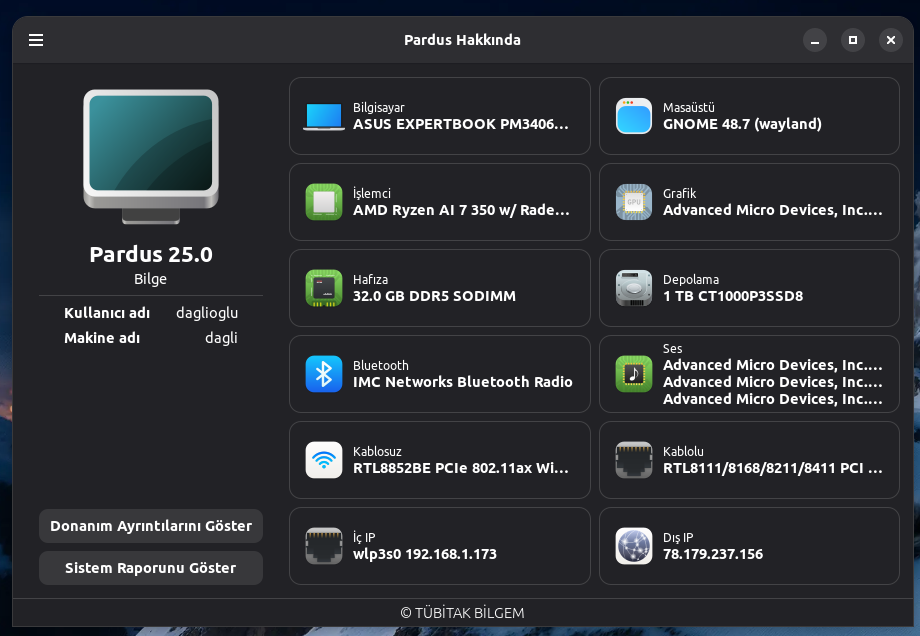Click the Dış IP globe icon
The width and height of the screenshot is (920, 636).
[x=633, y=546]
